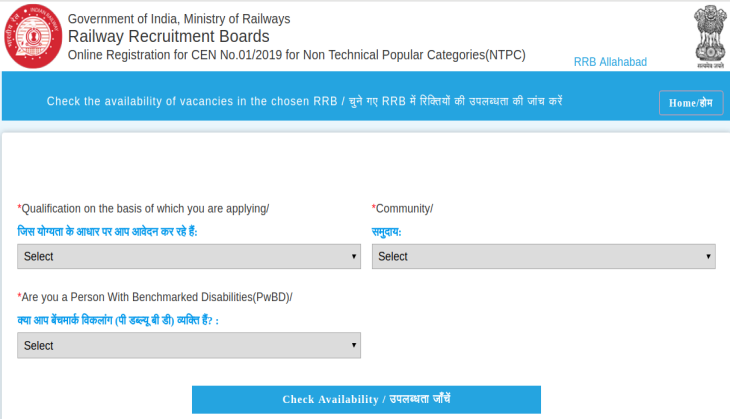Click the Person With Benchmarked Disabilities label

tap(155, 297)
